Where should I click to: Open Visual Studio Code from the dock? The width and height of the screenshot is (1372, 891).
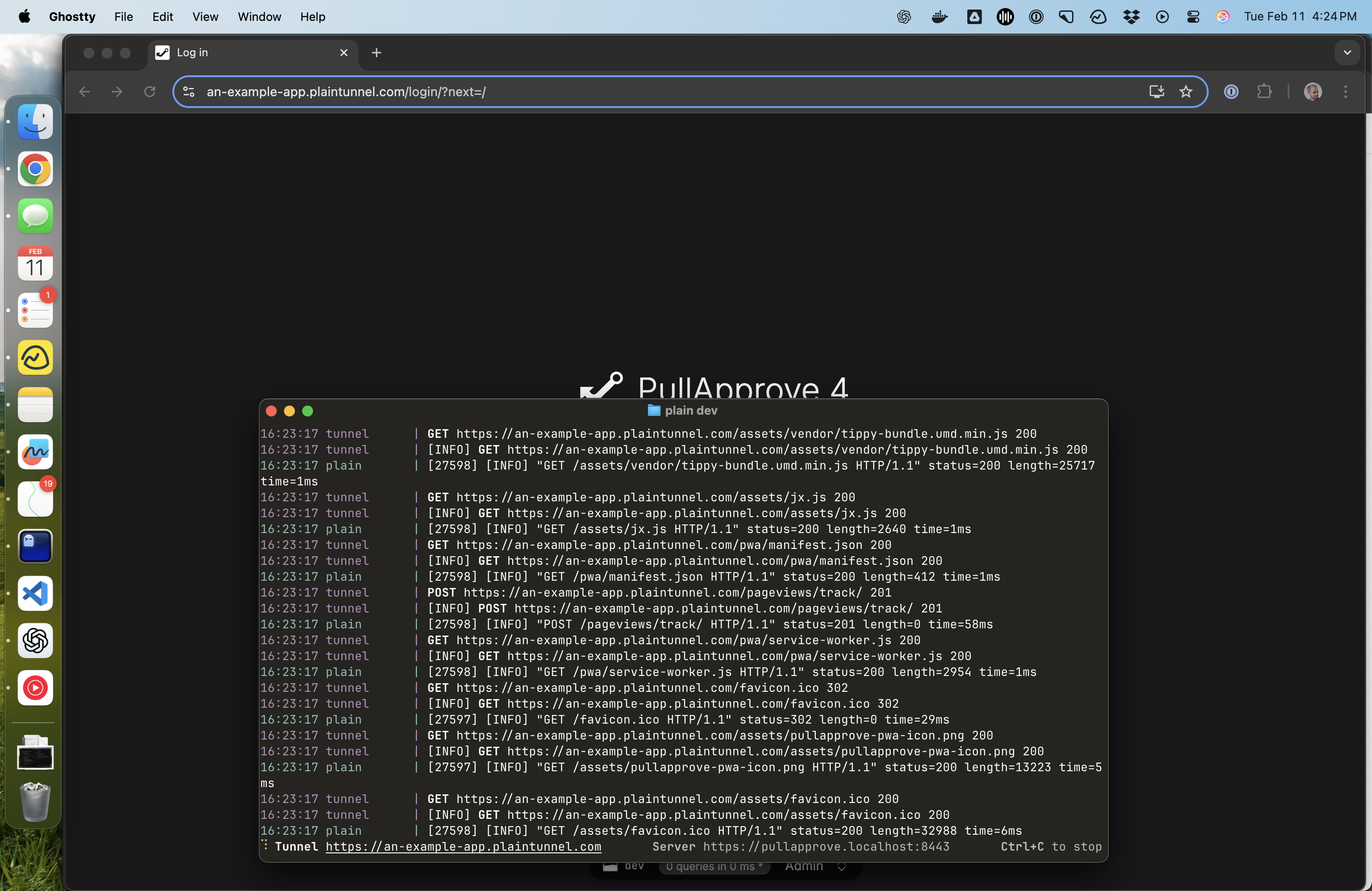pyautogui.click(x=35, y=593)
